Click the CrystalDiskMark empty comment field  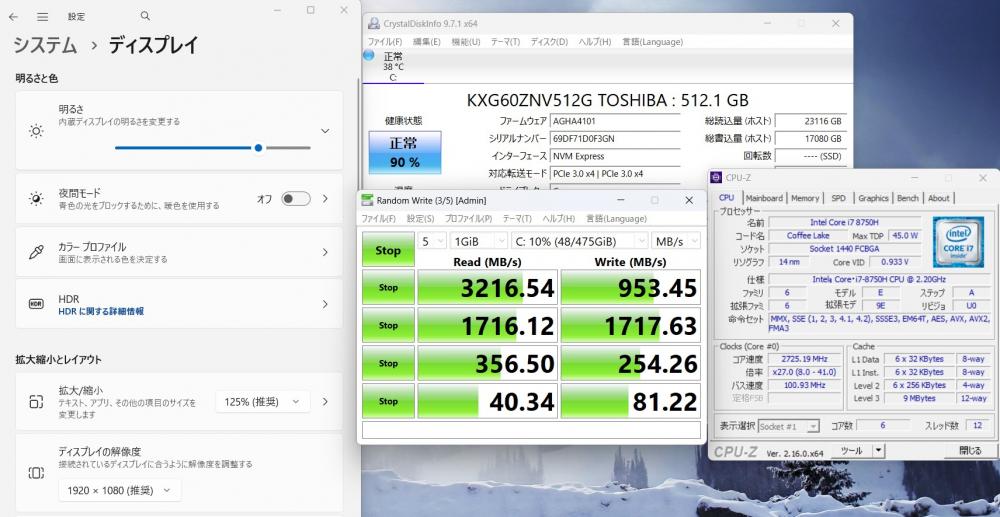click(x=531, y=430)
